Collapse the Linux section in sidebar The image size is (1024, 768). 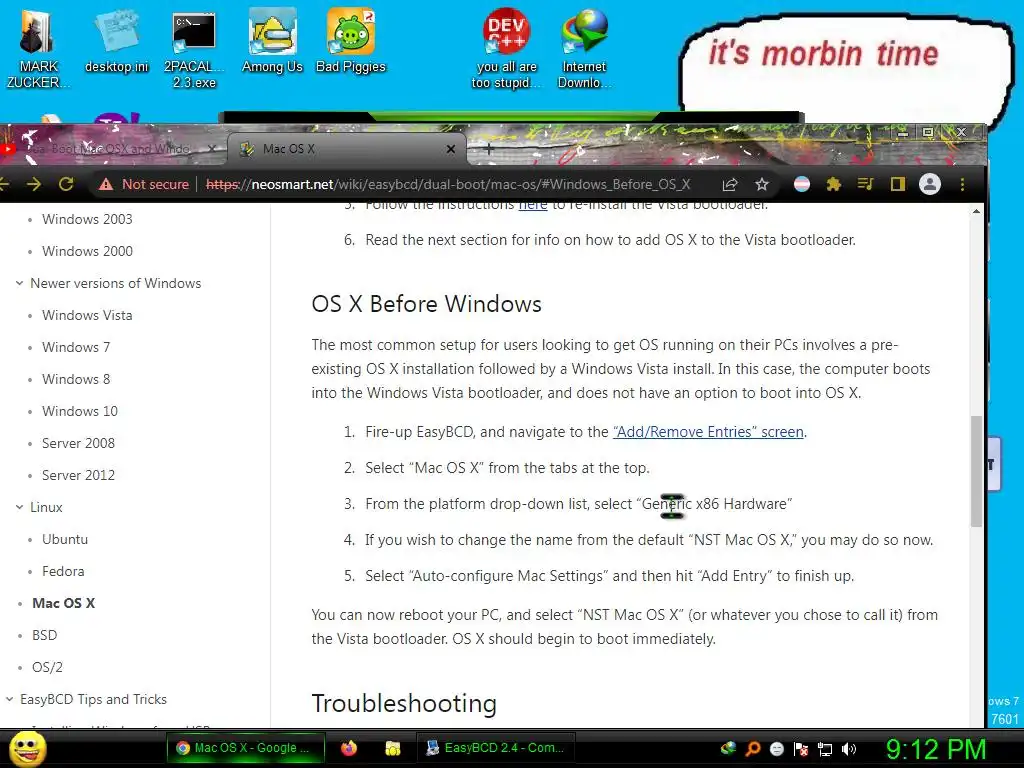pyautogui.click(x=20, y=507)
